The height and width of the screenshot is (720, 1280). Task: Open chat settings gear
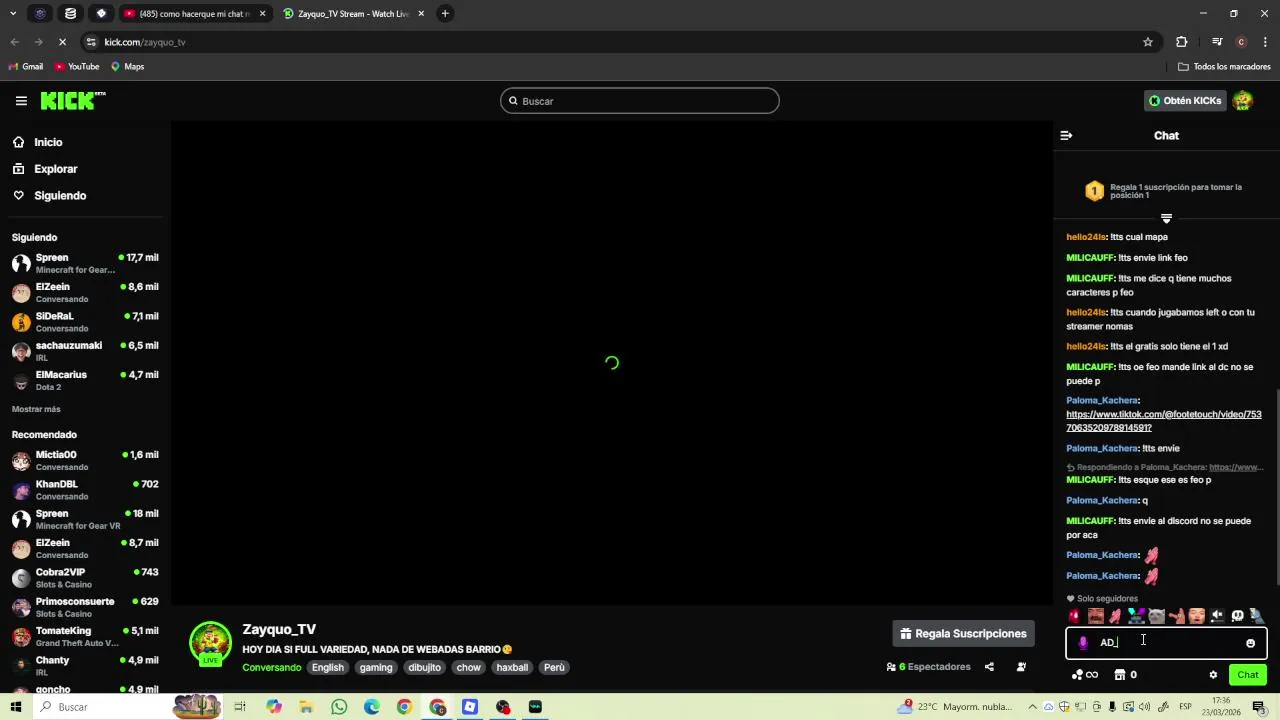(x=1213, y=675)
